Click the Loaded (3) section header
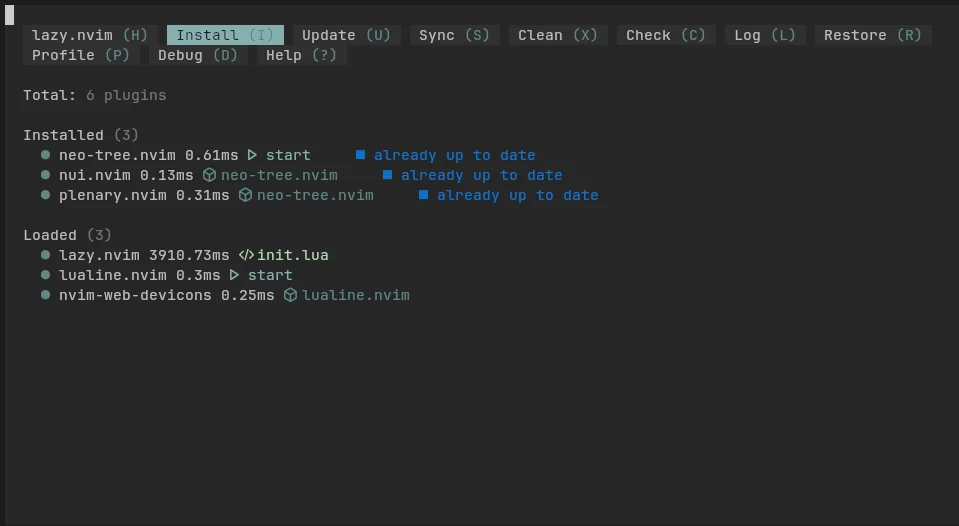Screen dimensions: 959x526 (67, 235)
